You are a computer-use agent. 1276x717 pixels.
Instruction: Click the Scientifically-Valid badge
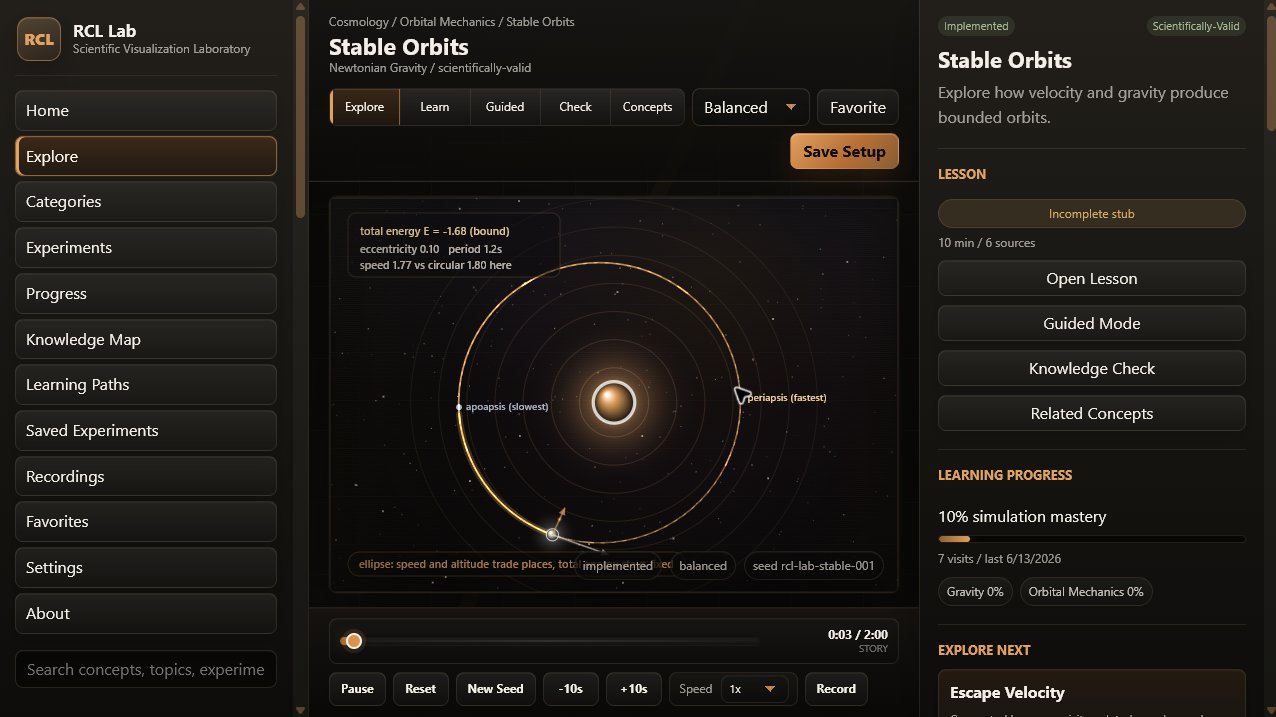coord(1196,26)
